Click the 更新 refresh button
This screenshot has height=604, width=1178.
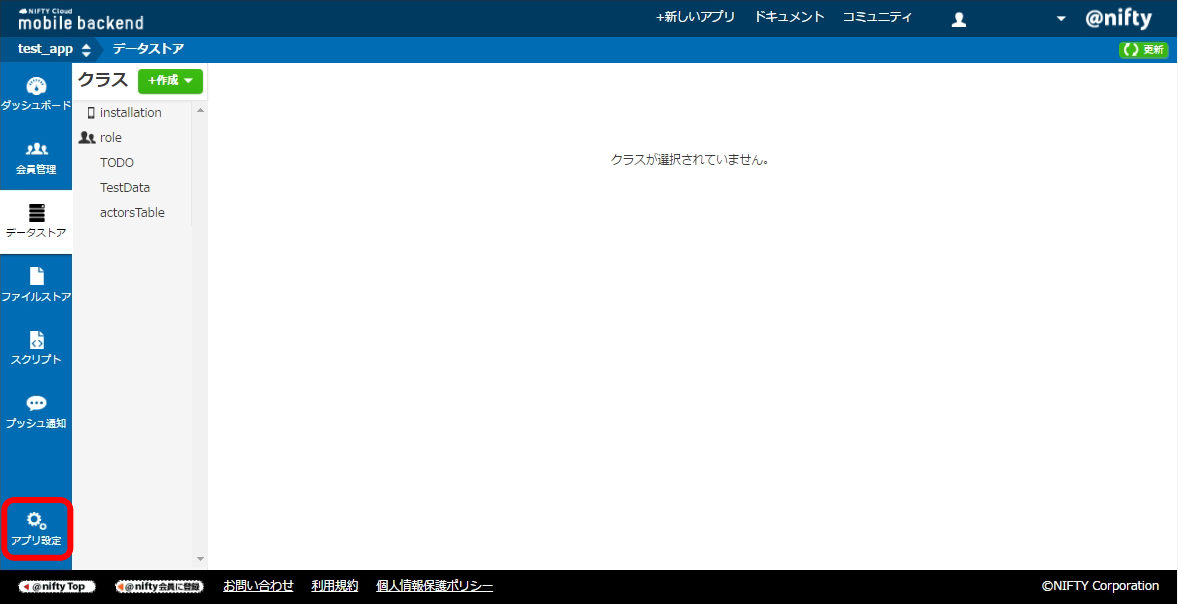[1143, 48]
